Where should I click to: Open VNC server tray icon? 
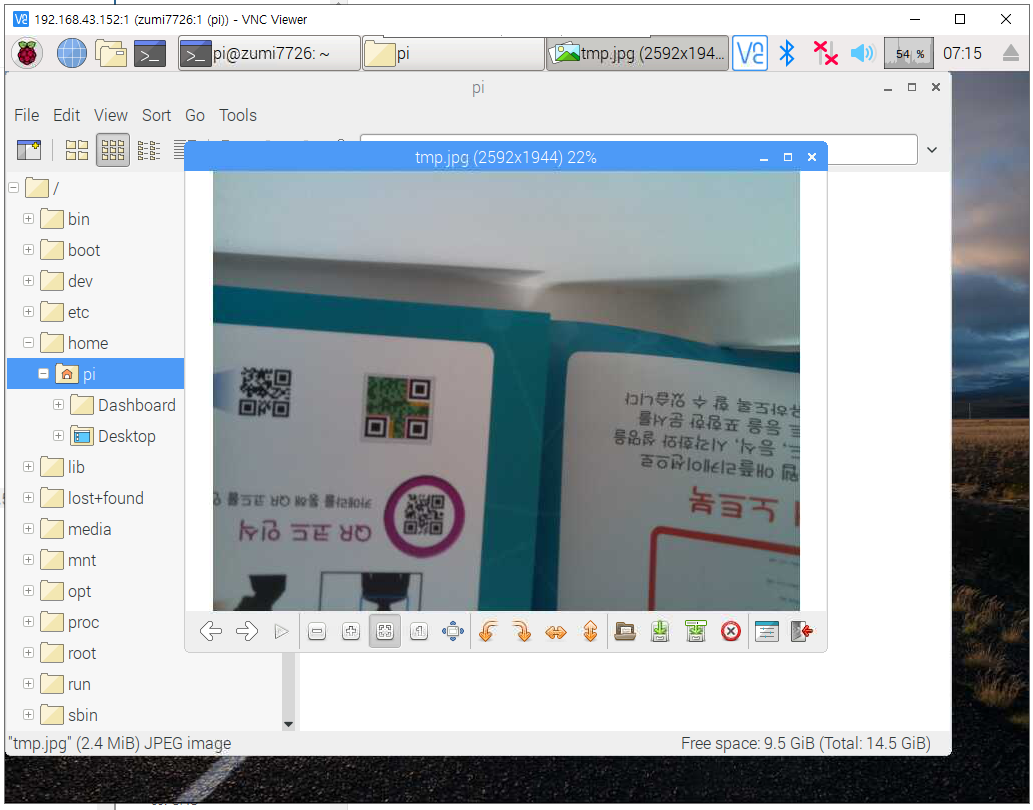[x=750, y=53]
